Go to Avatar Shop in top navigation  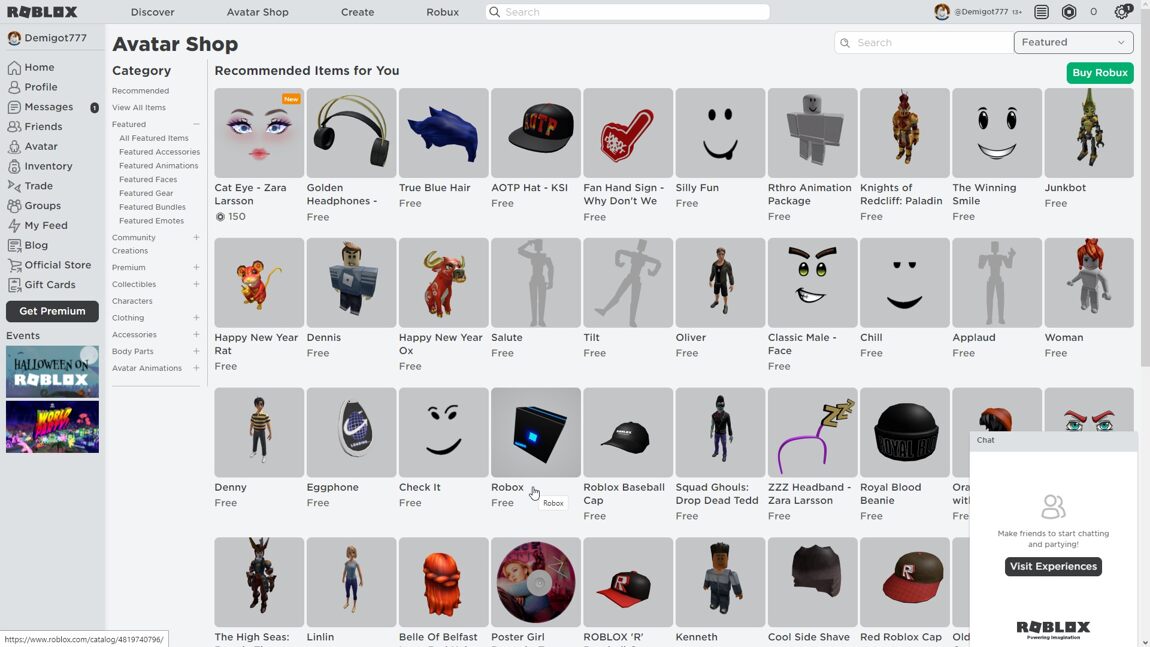coord(257,12)
